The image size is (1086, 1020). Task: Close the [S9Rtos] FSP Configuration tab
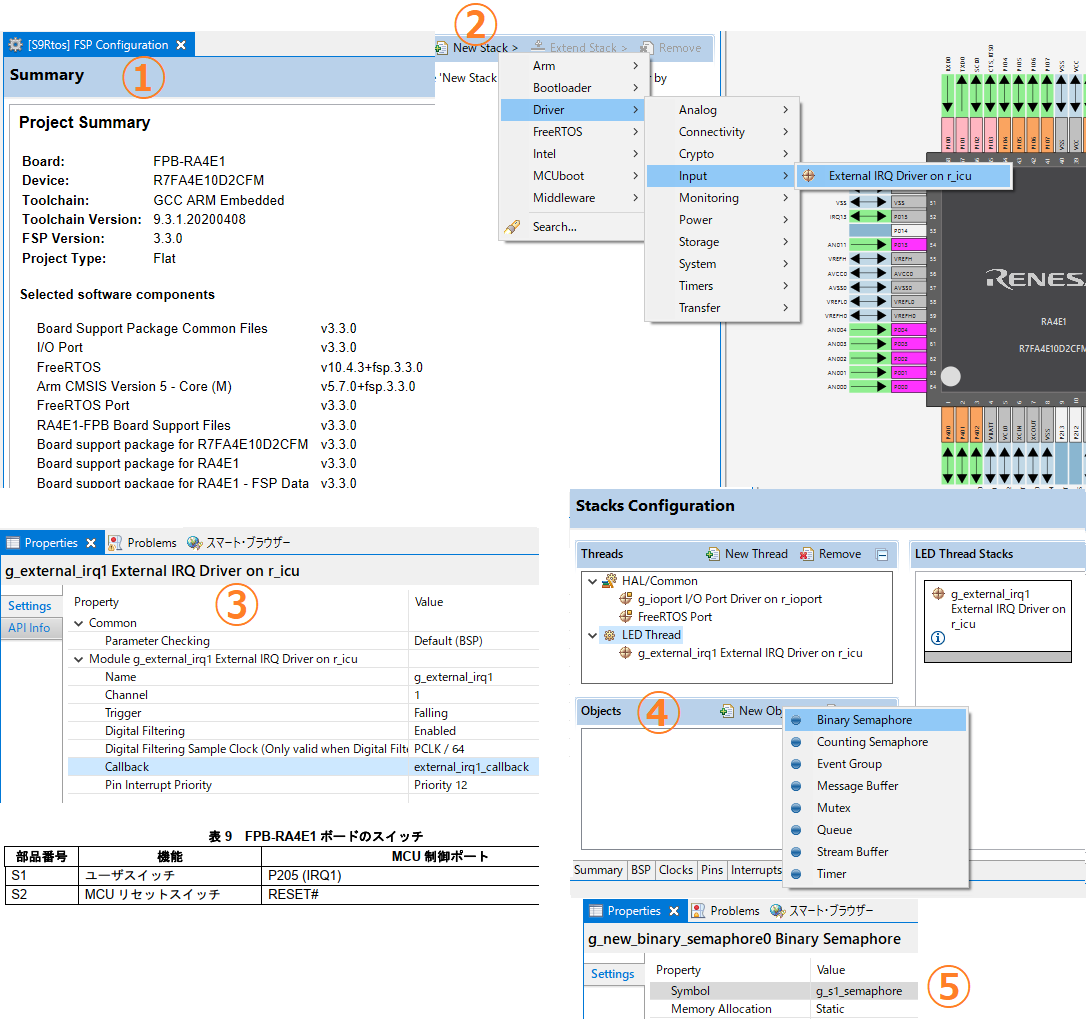[181, 45]
